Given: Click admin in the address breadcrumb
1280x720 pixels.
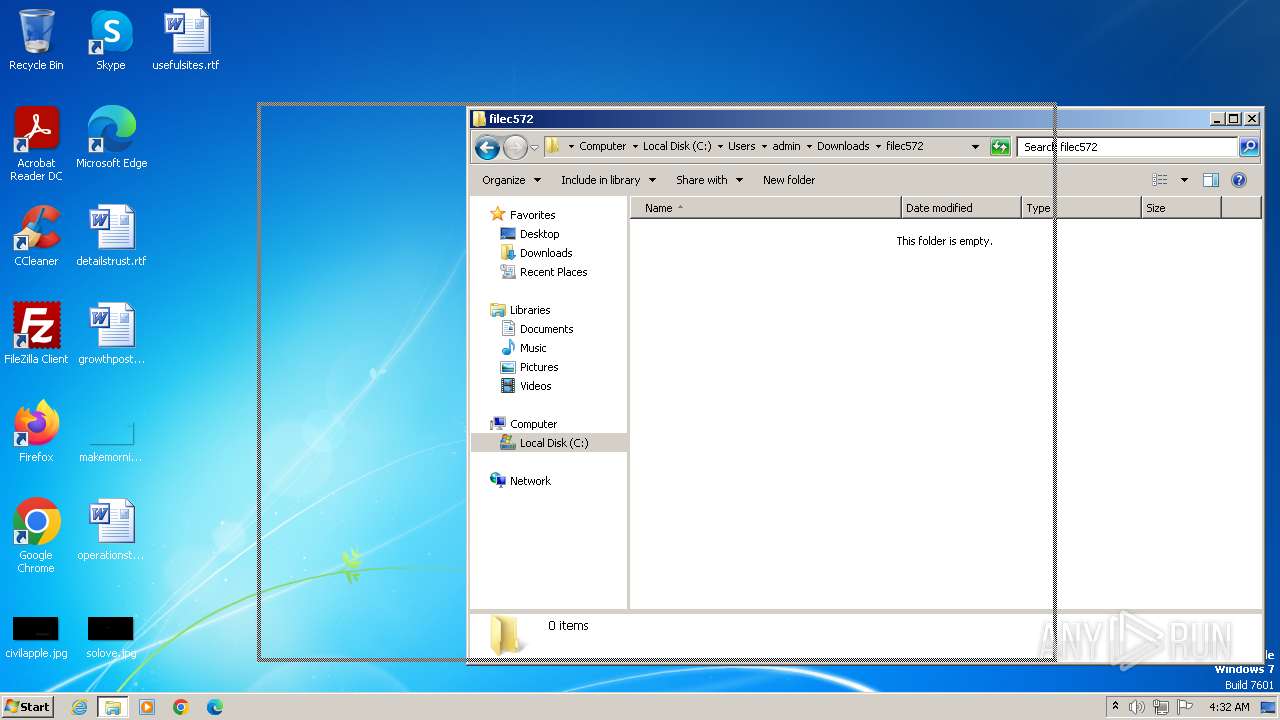Looking at the screenshot, I should (x=786, y=146).
